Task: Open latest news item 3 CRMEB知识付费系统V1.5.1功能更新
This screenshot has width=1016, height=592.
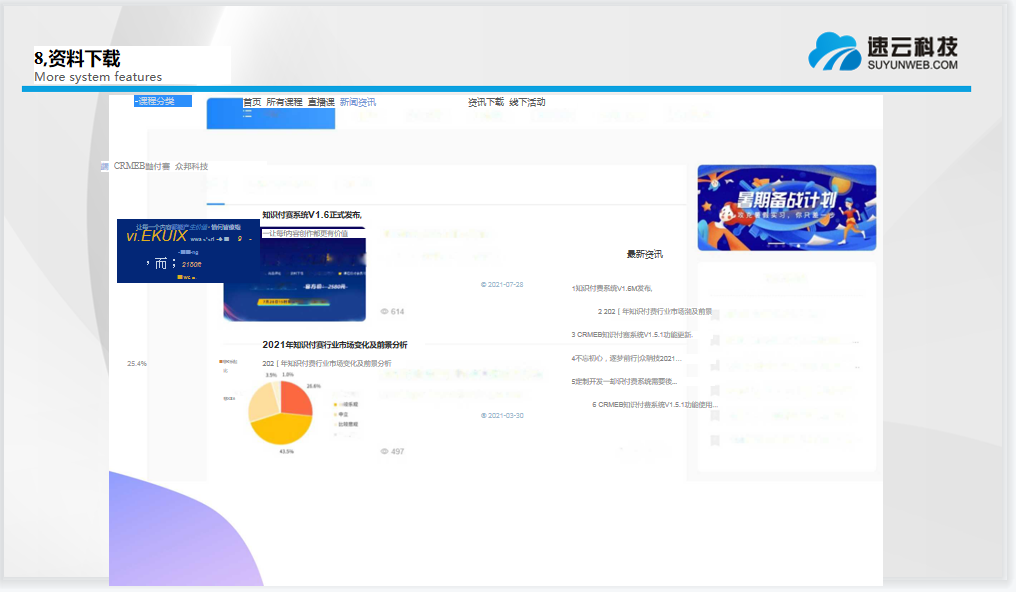Action: (x=631, y=335)
